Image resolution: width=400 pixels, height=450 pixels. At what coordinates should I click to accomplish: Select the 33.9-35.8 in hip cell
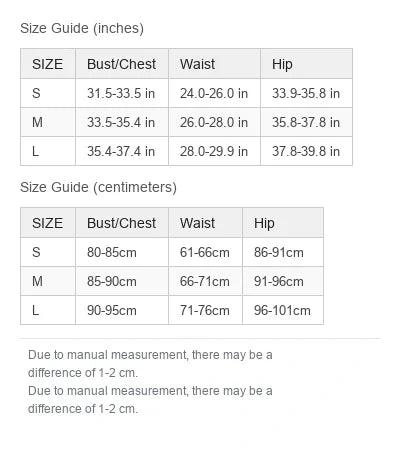tap(306, 93)
